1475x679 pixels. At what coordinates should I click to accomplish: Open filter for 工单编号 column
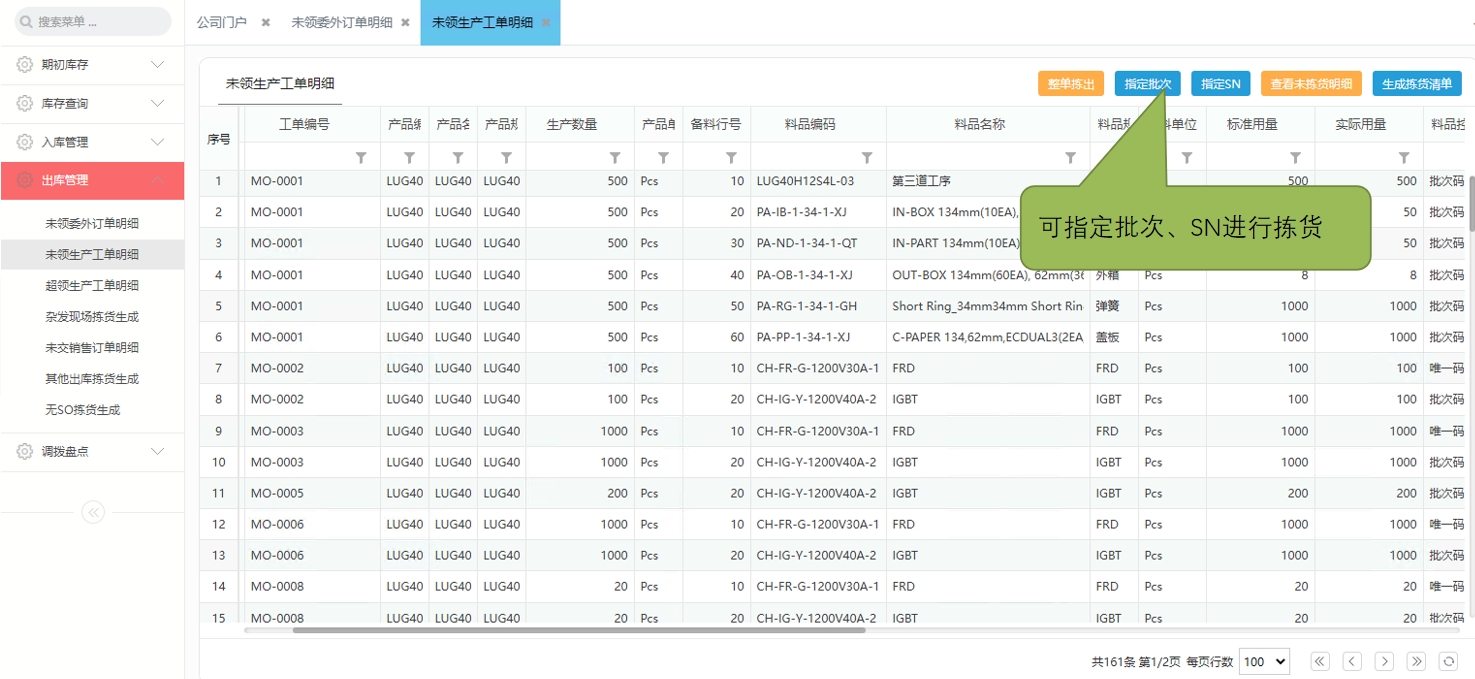pyautogui.click(x=361, y=158)
